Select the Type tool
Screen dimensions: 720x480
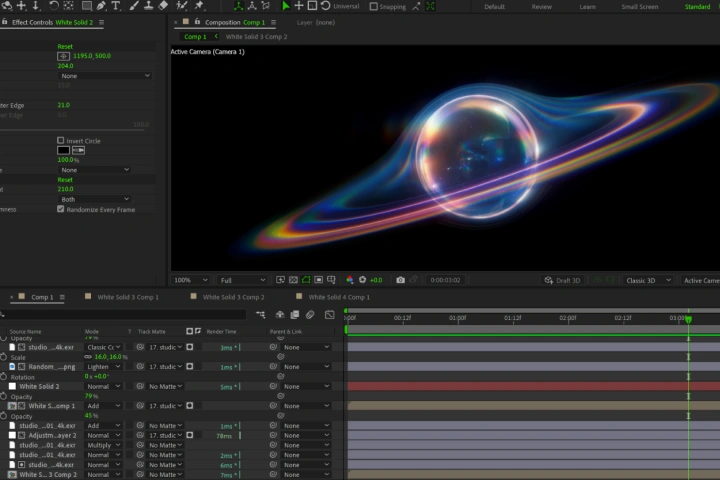(x=116, y=6)
